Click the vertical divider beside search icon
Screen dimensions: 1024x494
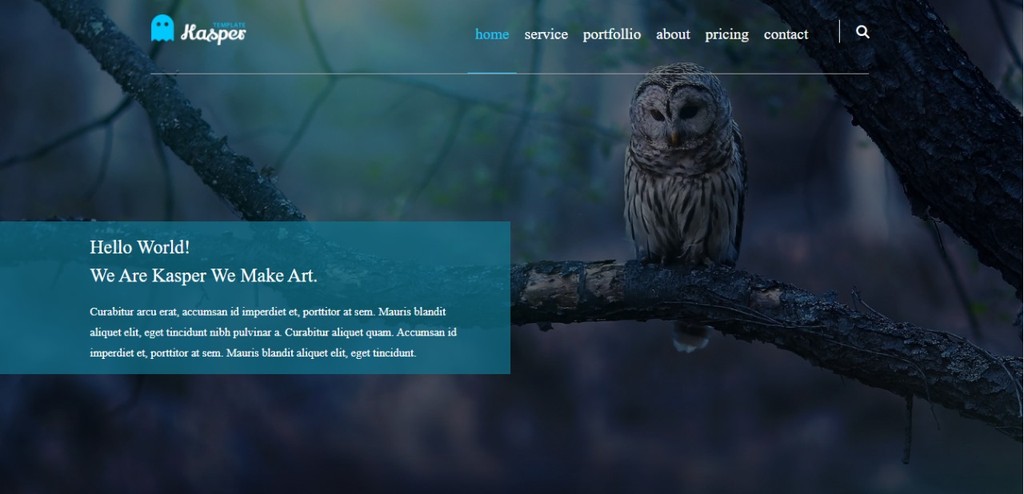click(839, 31)
